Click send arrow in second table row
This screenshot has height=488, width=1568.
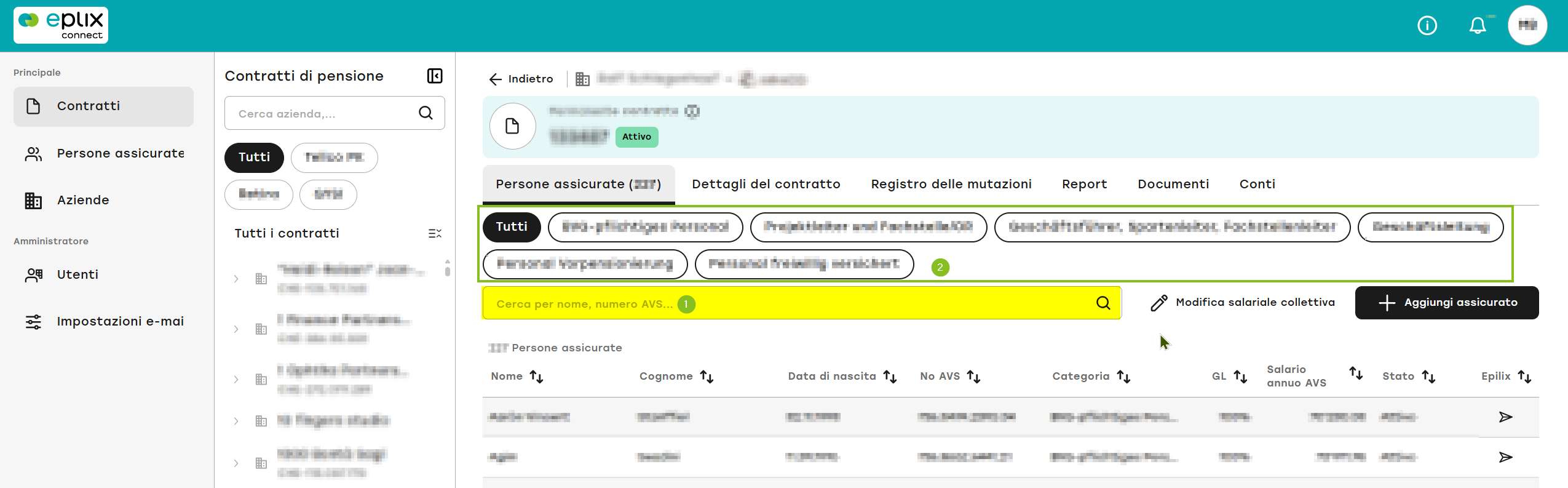pos(1505,457)
